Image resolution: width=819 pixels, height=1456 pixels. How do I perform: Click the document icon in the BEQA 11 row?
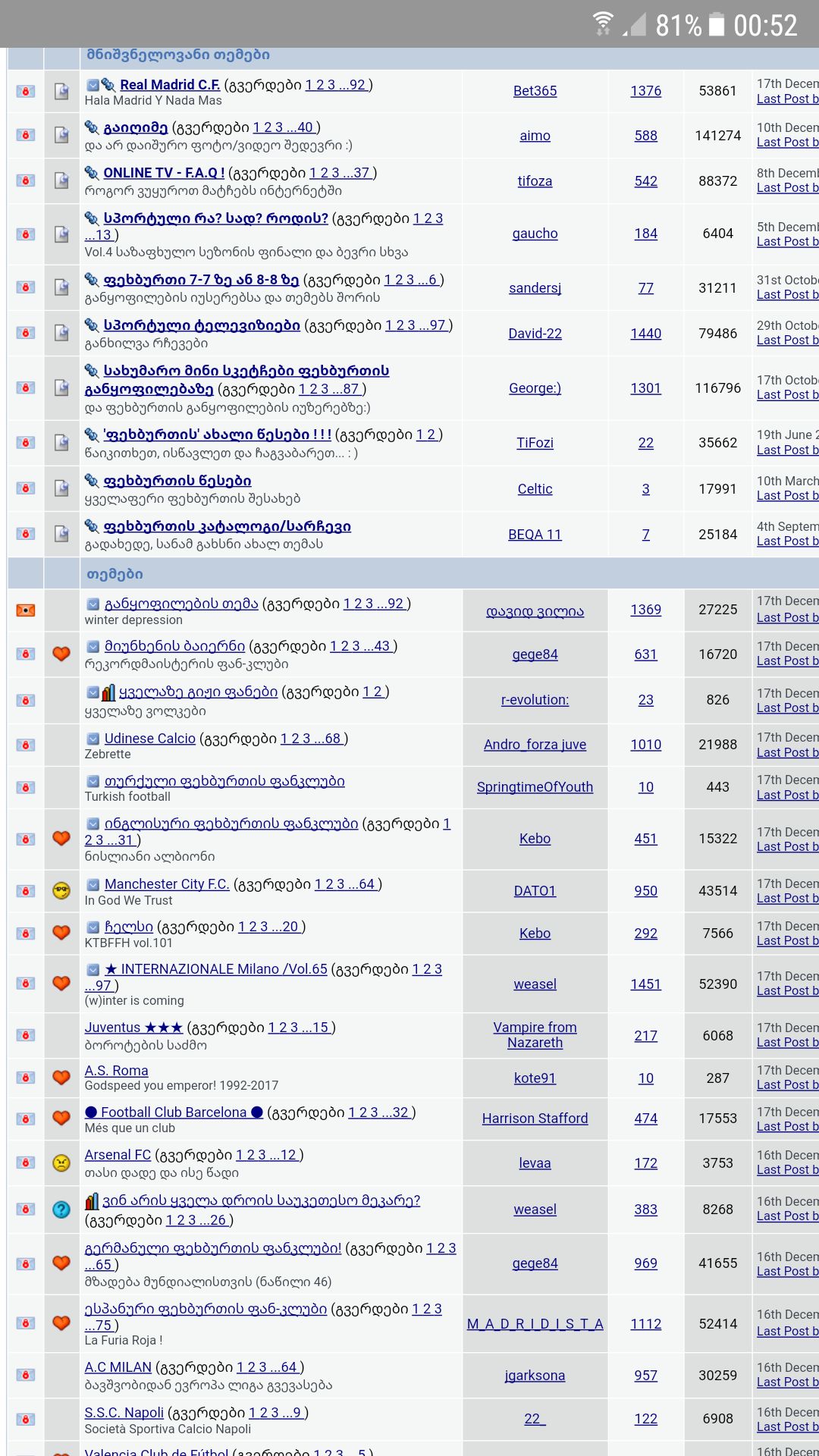[61, 534]
